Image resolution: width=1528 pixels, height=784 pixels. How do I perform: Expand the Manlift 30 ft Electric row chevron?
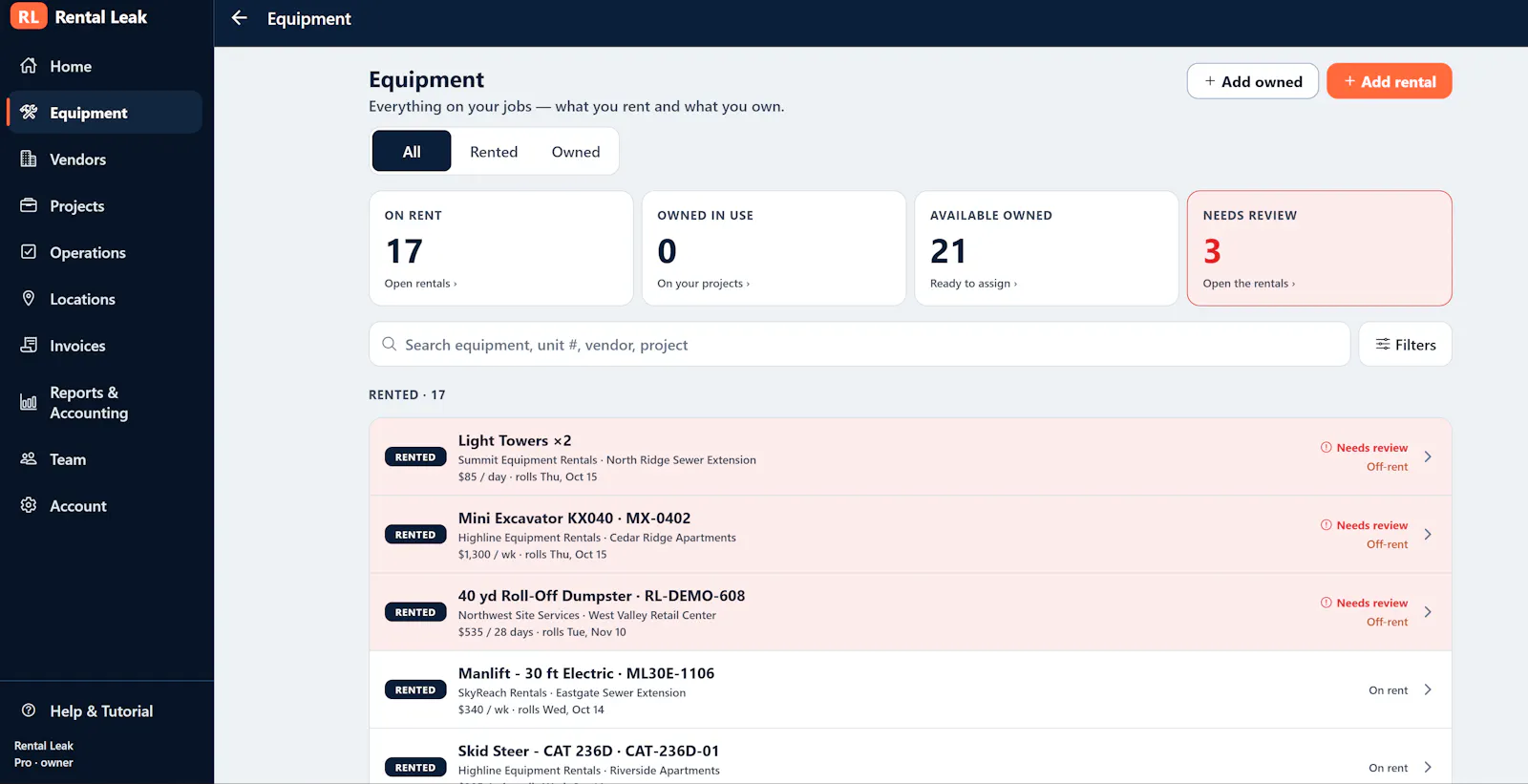pyautogui.click(x=1428, y=690)
